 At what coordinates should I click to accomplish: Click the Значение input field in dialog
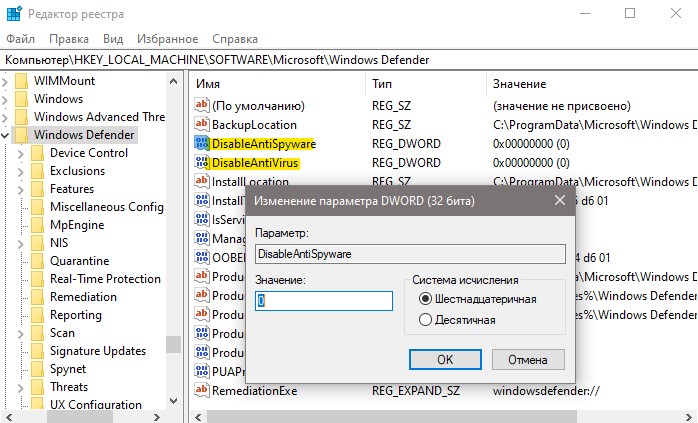[x=324, y=301]
